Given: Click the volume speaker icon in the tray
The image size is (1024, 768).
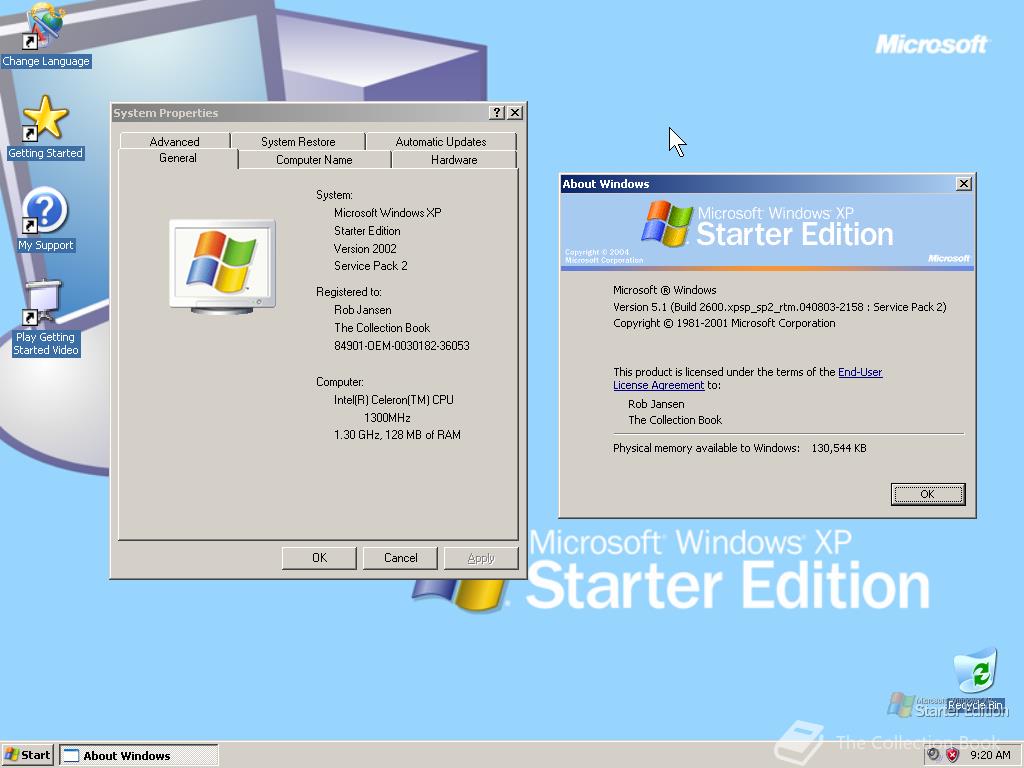Looking at the screenshot, I should (x=933, y=754).
